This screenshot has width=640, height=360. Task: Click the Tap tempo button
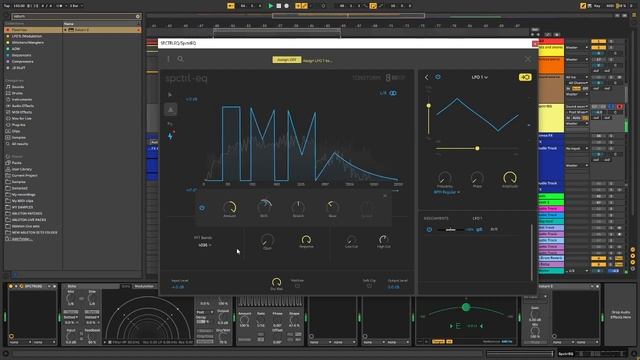point(7,6)
